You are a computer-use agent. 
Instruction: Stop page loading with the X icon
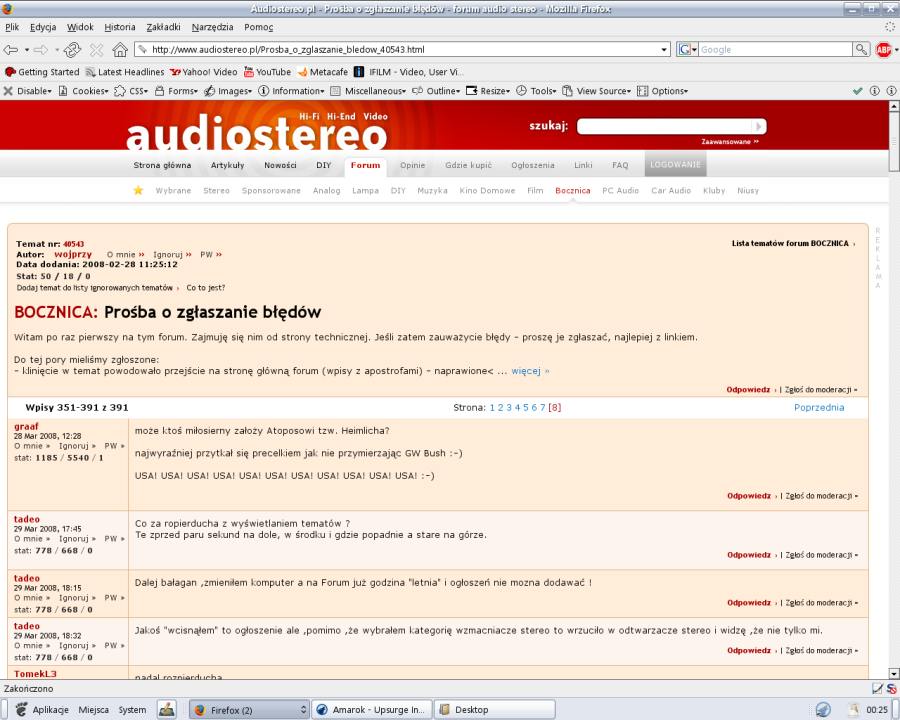pos(96,50)
